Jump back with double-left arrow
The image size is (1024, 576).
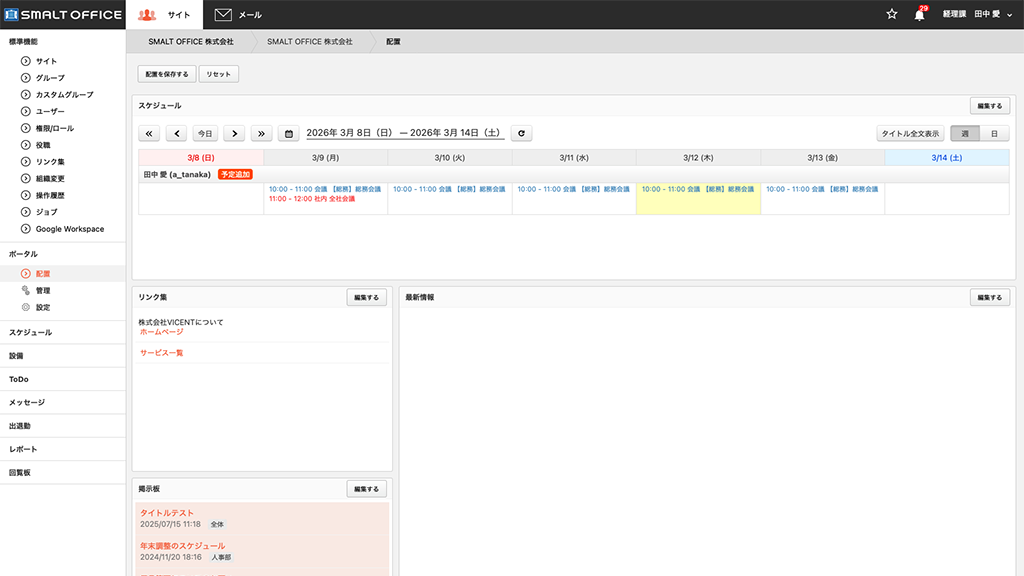pyautogui.click(x=149, y=133)
